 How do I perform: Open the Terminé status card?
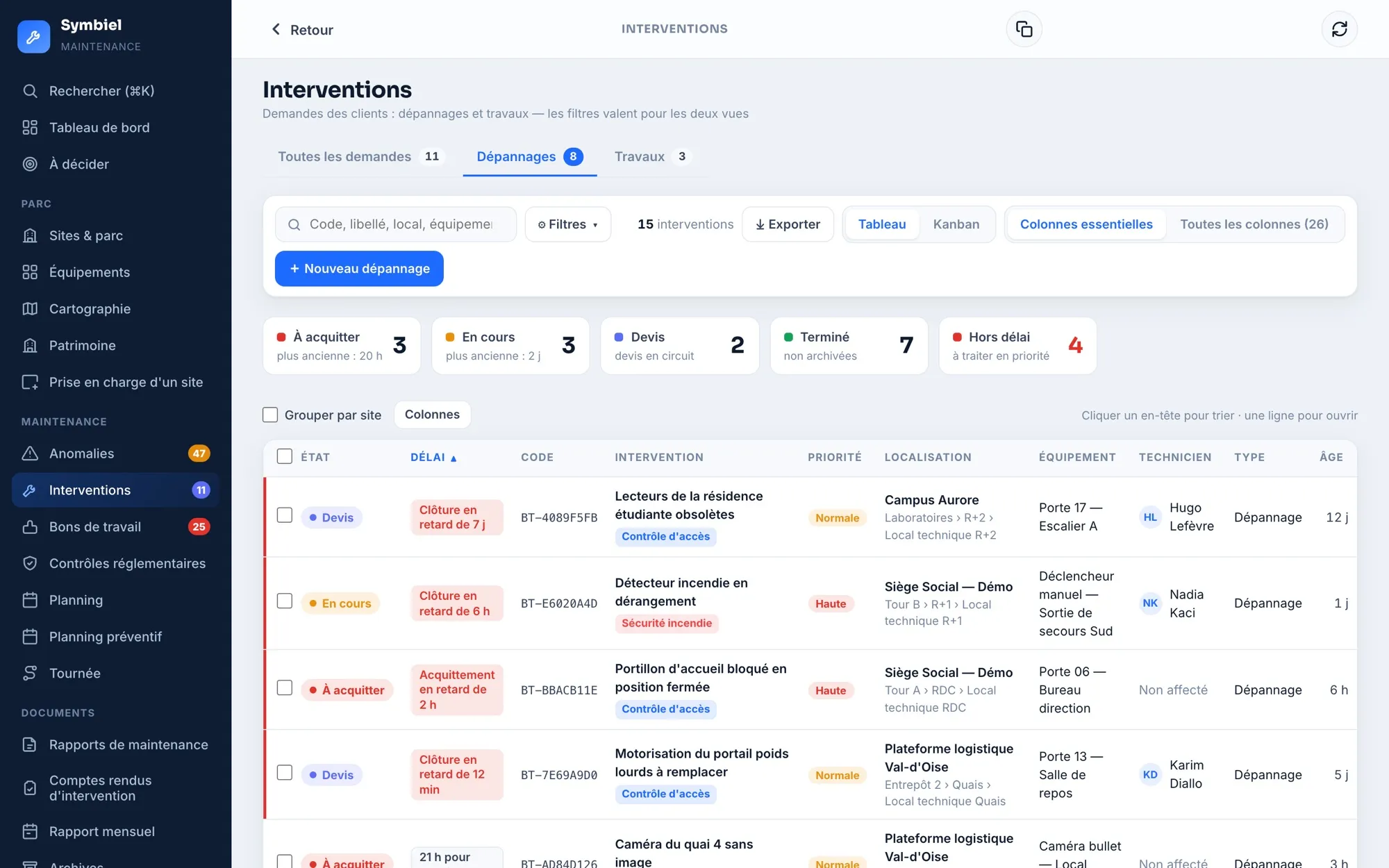(x=849, y=346)
